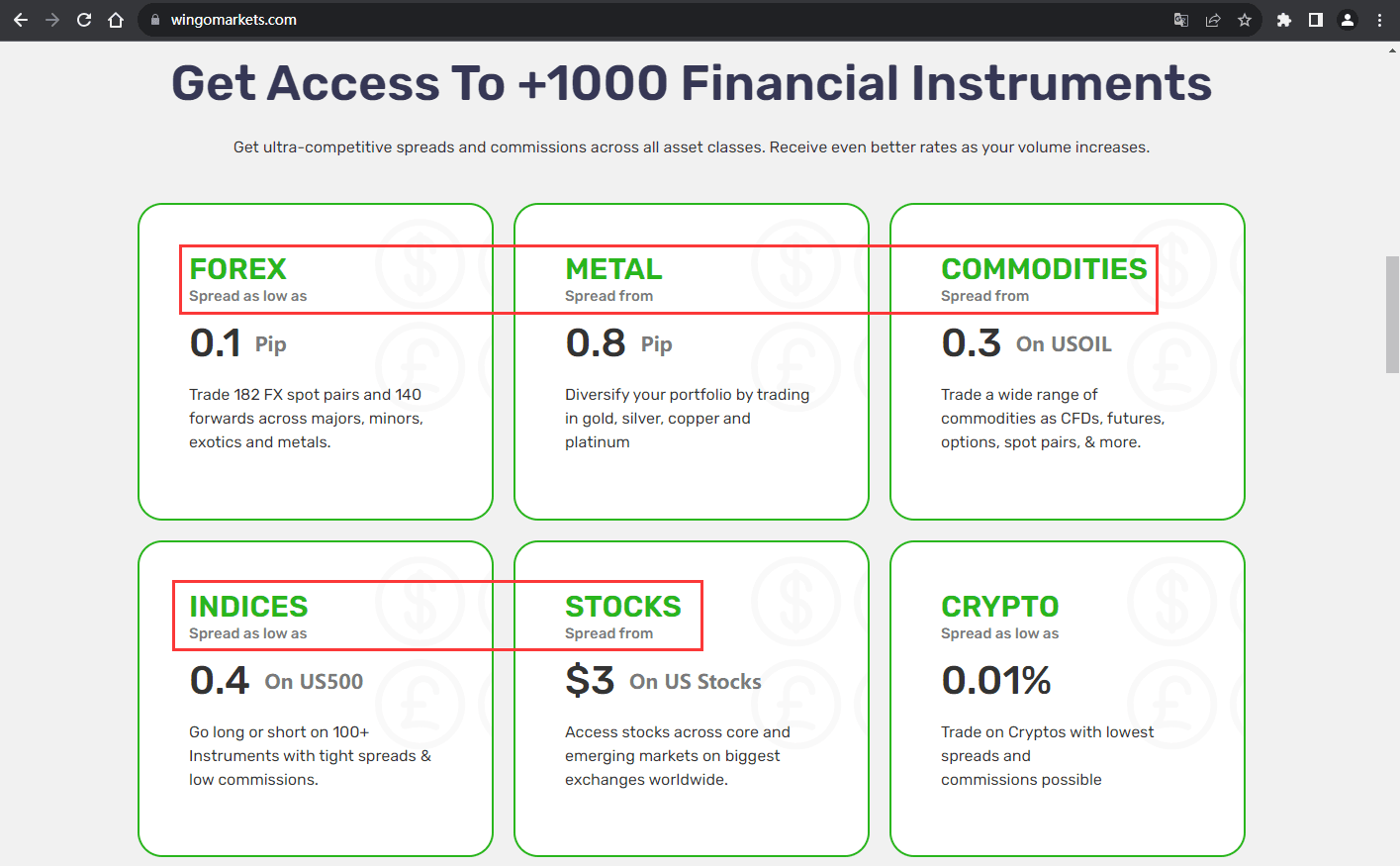The image size is (1400, 866).
Task: Click 'Diversify your portfolio' description
Action: point(688,419)
